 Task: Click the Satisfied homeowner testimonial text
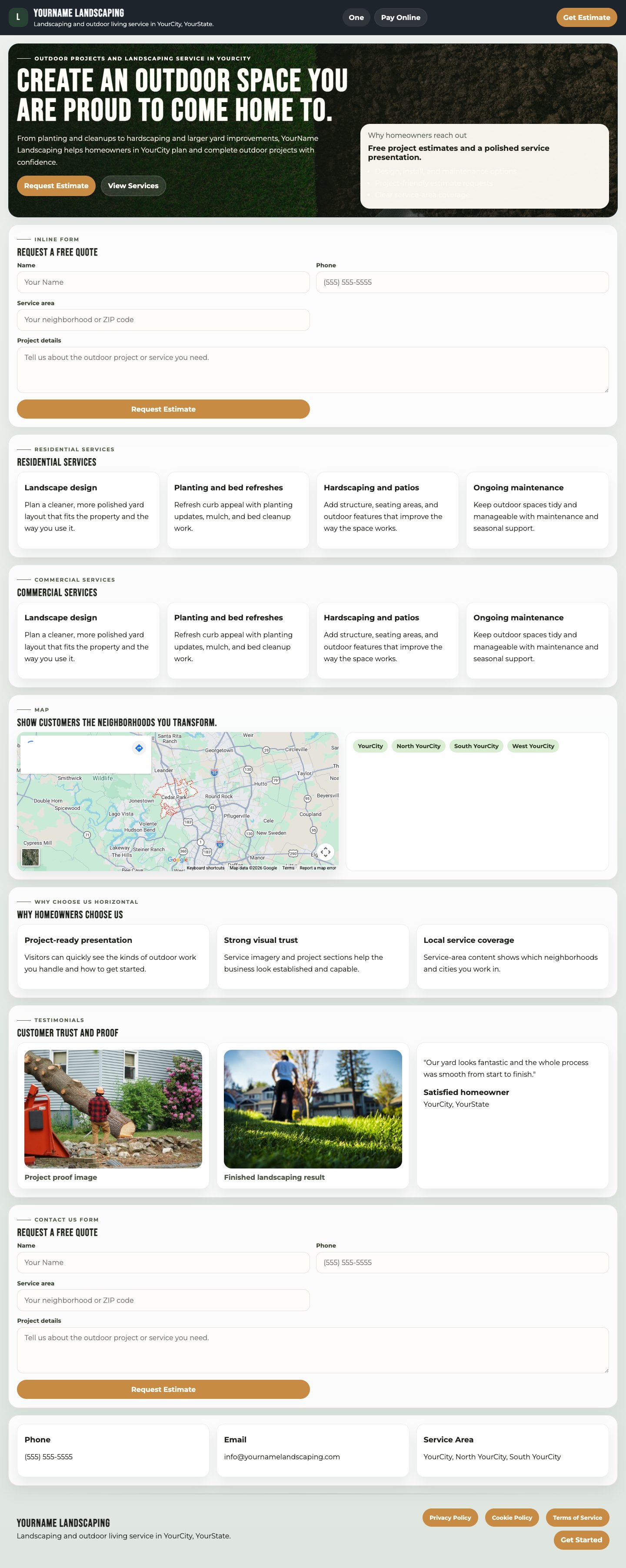point(466,1092)
